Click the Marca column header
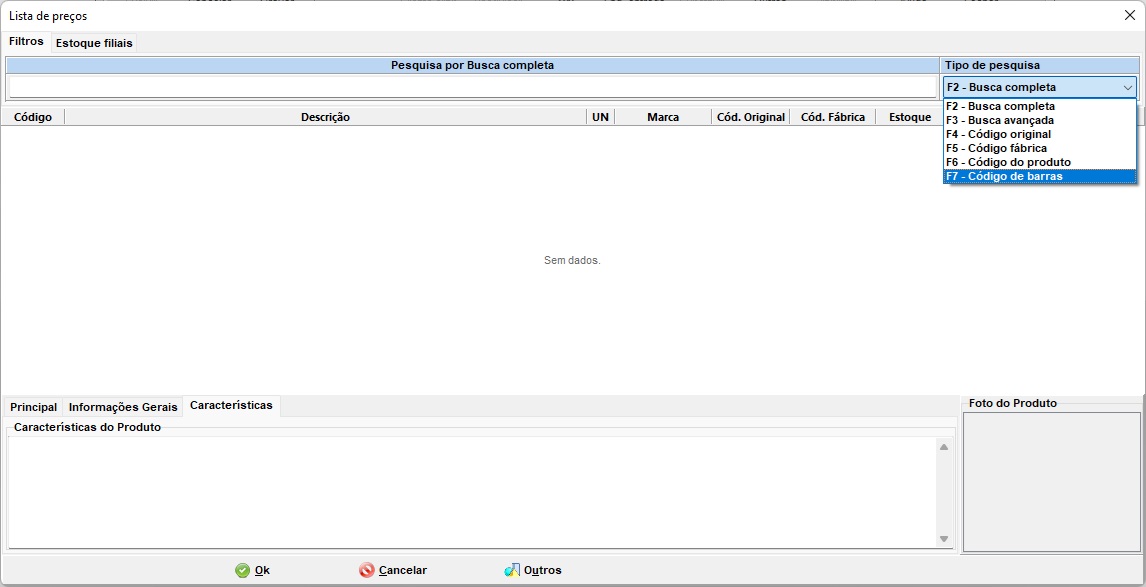Viewport: 1146px width, 587px height. [x=662, y=117]
